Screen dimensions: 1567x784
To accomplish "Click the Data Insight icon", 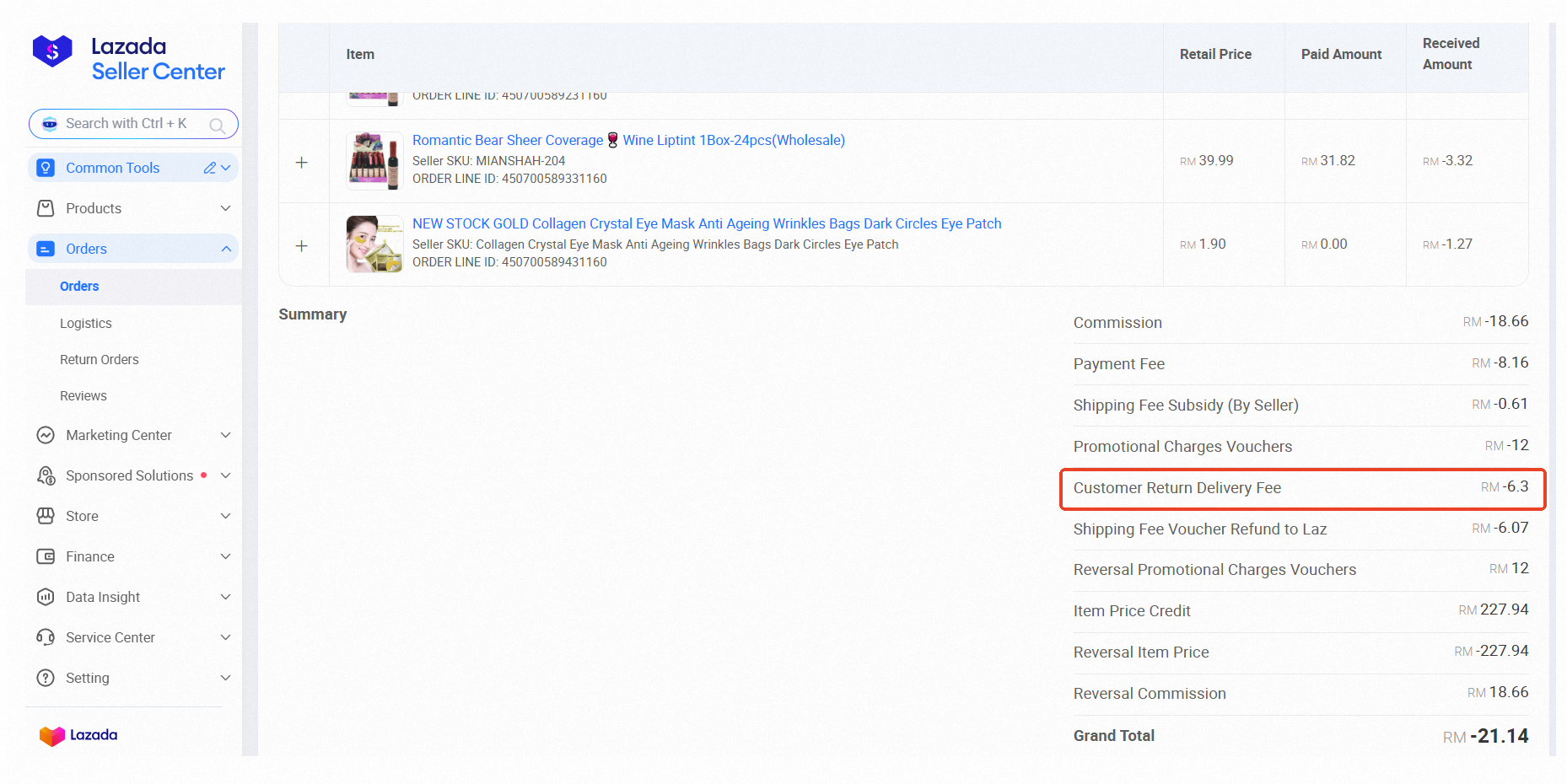I will [46, 597].
